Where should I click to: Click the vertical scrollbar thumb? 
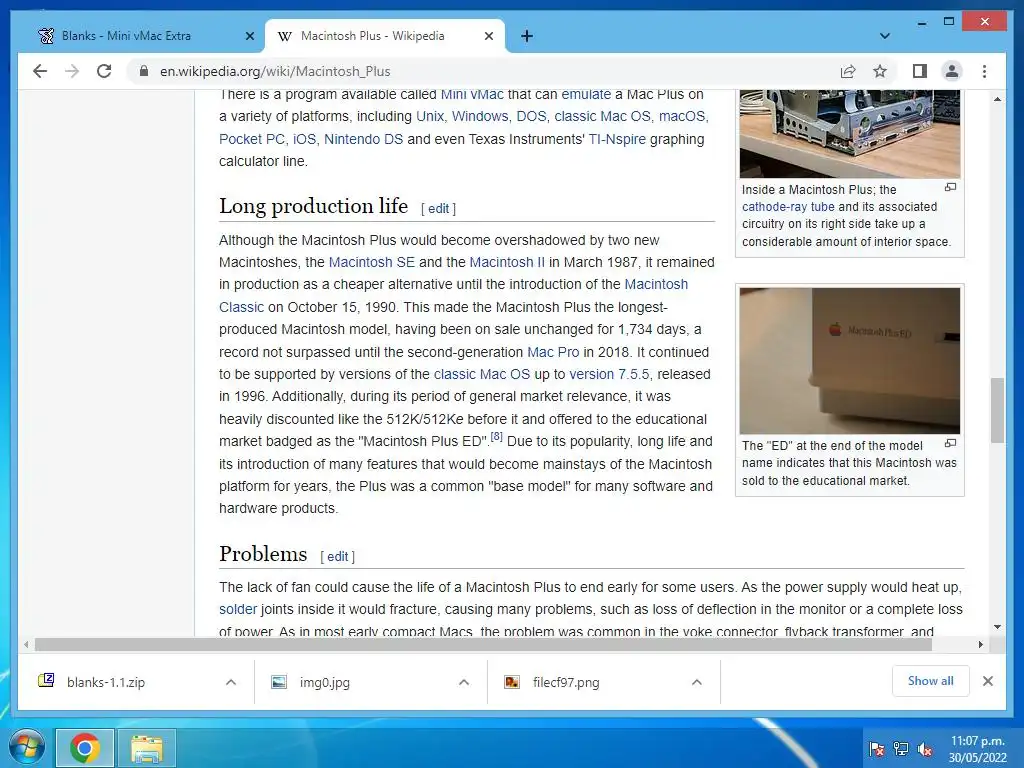coord(997,410)
